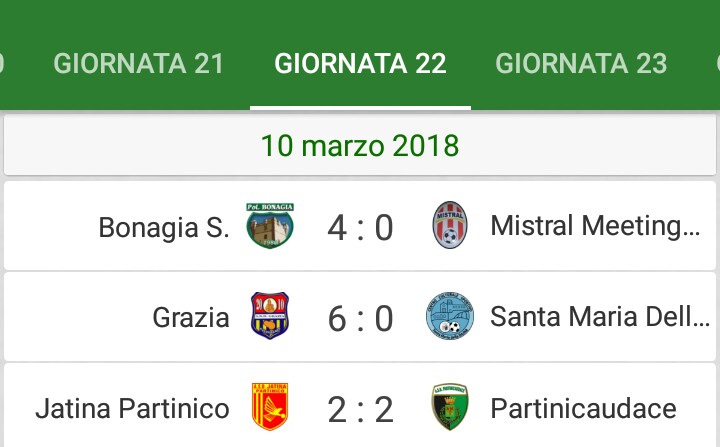Switch to the Giornata 21 tab
This screenshot has height=447, width=720.
[138, 63]
